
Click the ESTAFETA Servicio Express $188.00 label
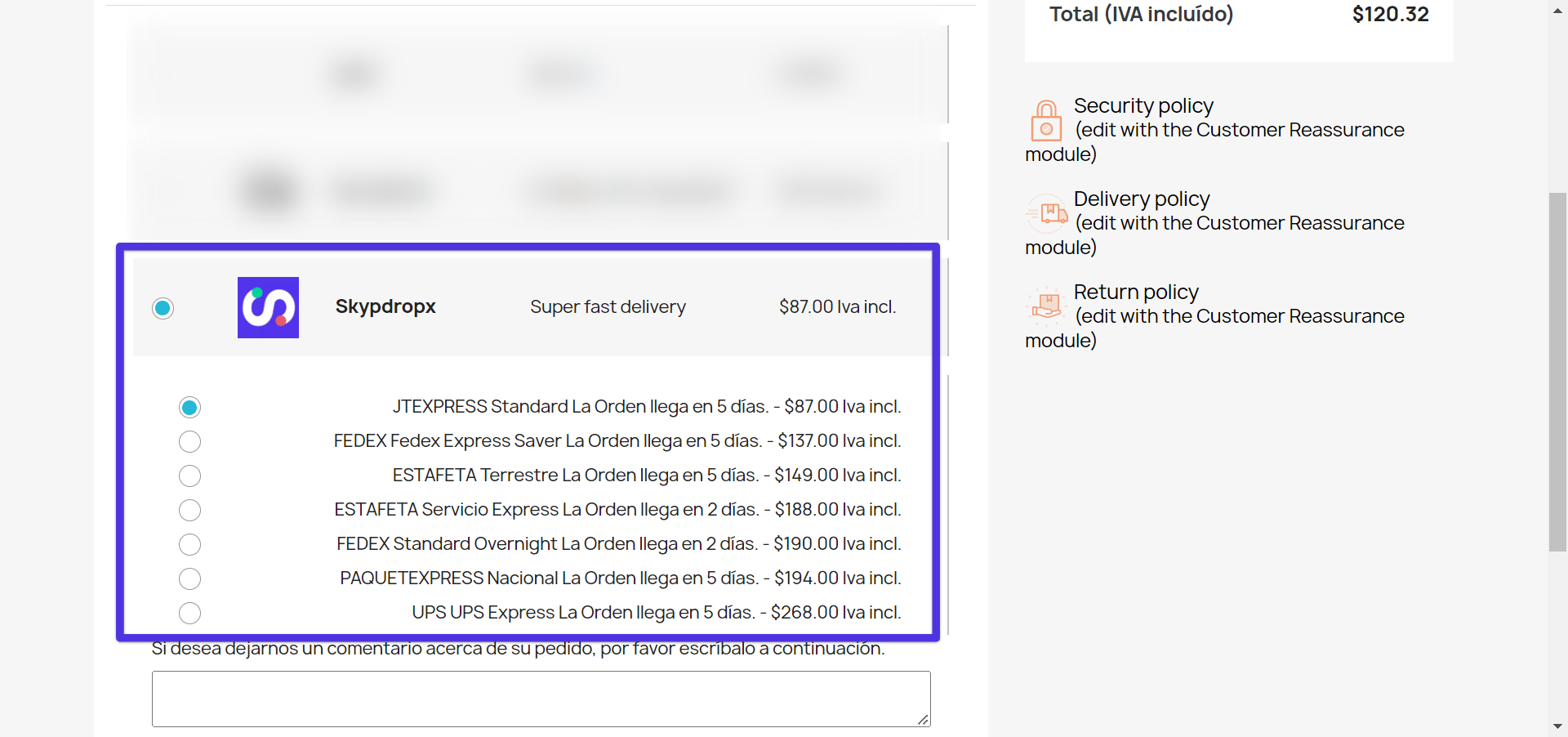point(617,510)
